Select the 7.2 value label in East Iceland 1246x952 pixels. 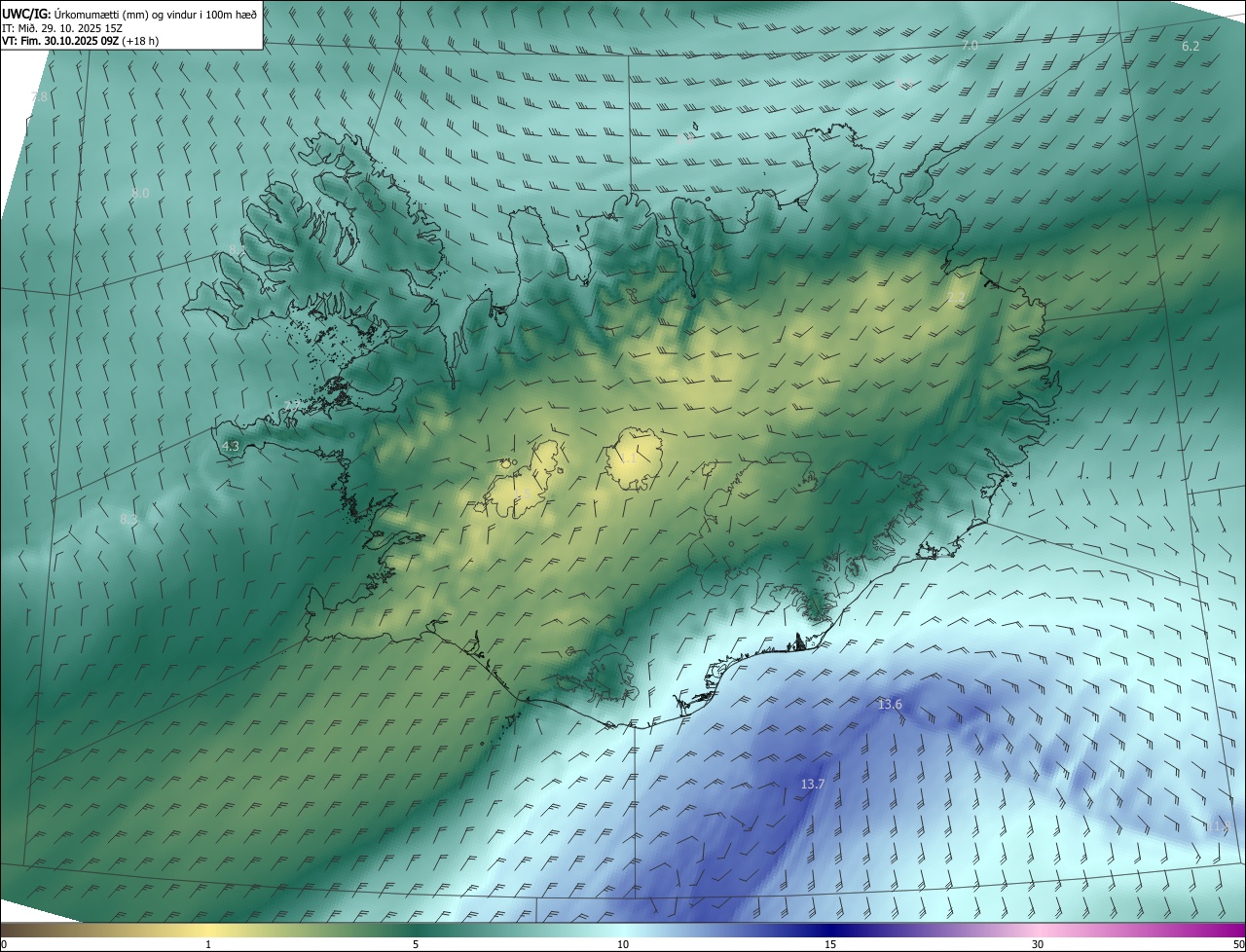tap(957, 298)
